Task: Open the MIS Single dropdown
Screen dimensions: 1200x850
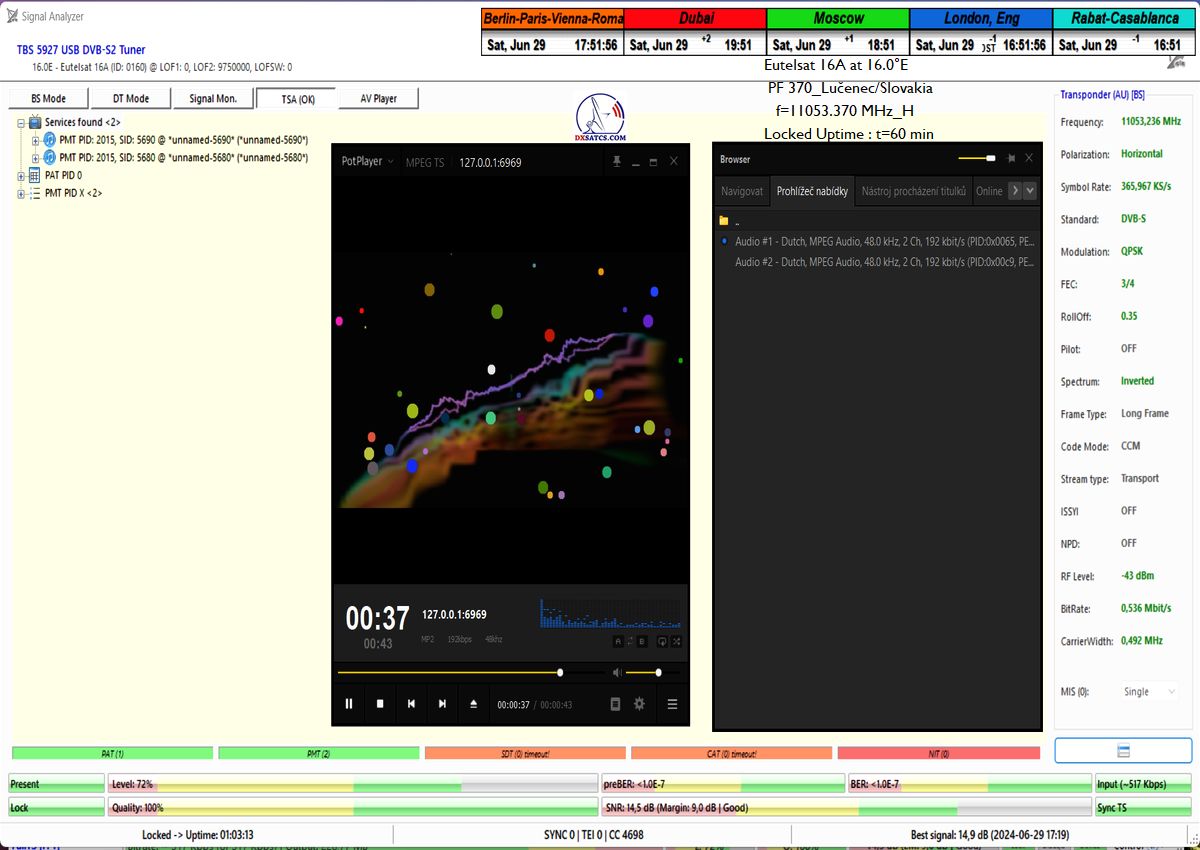Action: click(1148, 692)
